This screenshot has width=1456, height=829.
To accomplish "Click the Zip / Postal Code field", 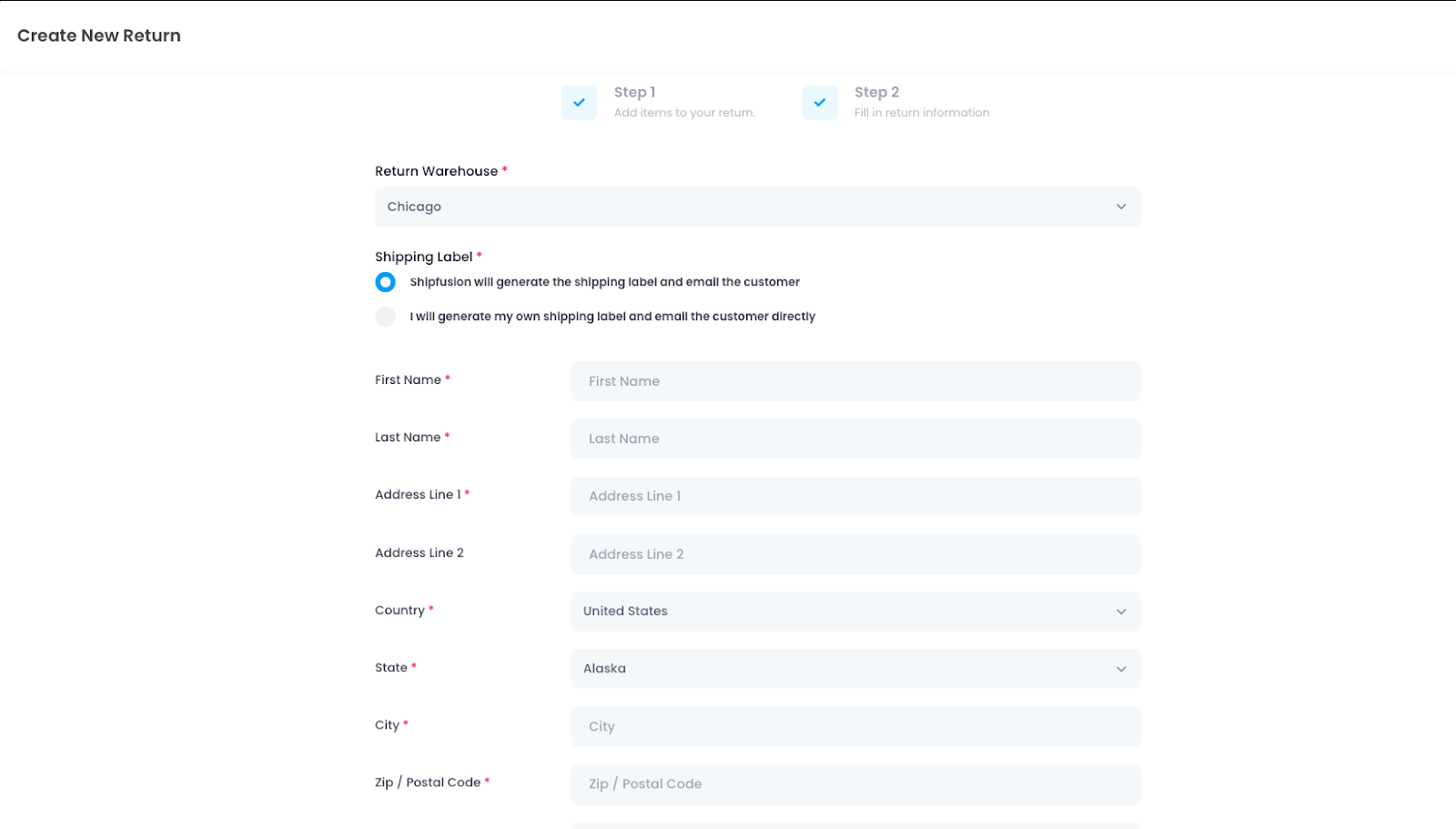I will [x=855, y=784].
